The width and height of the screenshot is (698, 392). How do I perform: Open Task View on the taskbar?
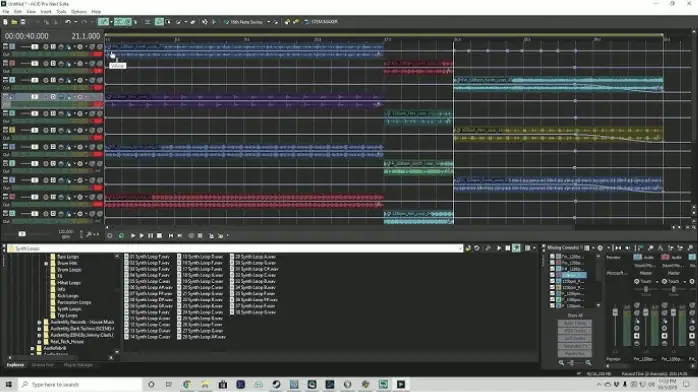pyautogui.click(x=169, y=384)
